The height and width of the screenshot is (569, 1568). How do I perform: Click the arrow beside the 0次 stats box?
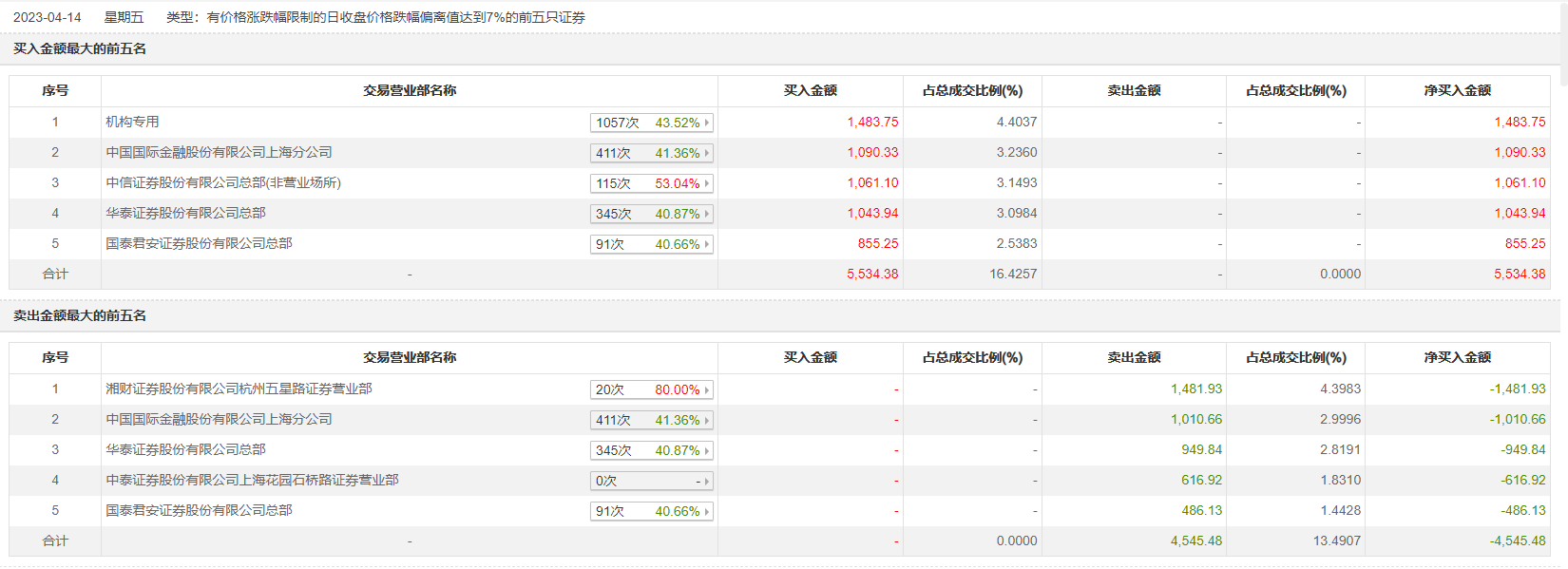click(706, 482)
